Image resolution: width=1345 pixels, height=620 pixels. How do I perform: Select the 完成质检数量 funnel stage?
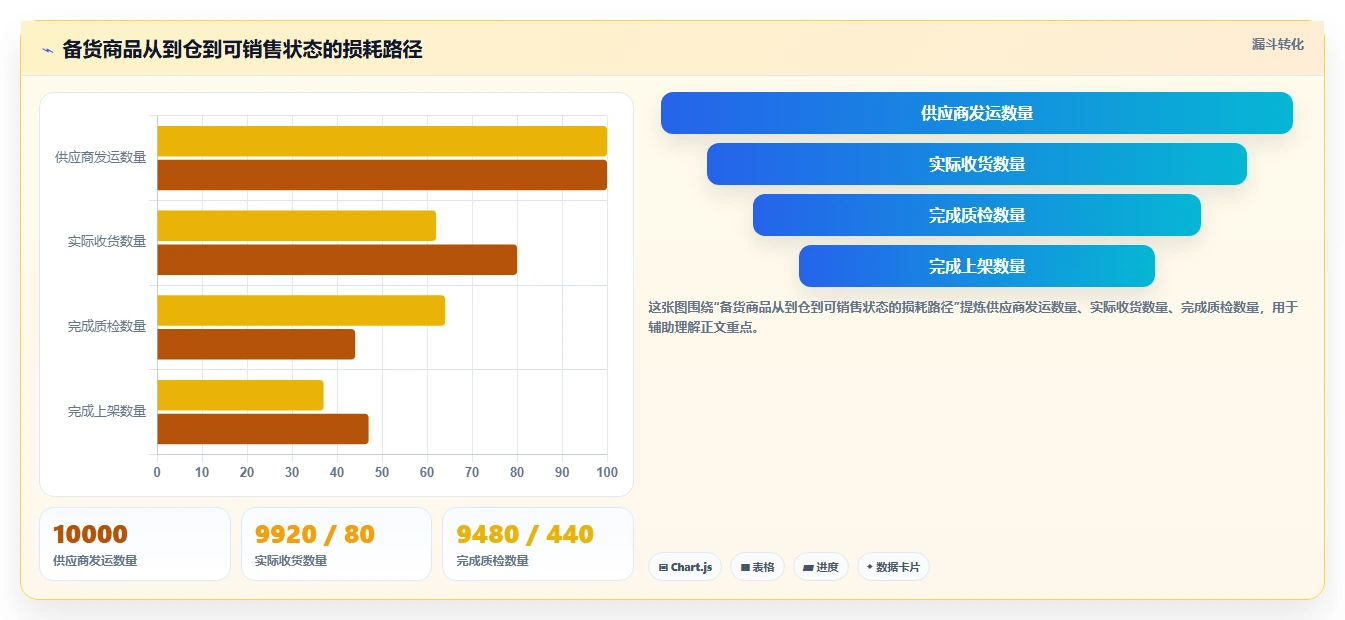click(976, 215)
